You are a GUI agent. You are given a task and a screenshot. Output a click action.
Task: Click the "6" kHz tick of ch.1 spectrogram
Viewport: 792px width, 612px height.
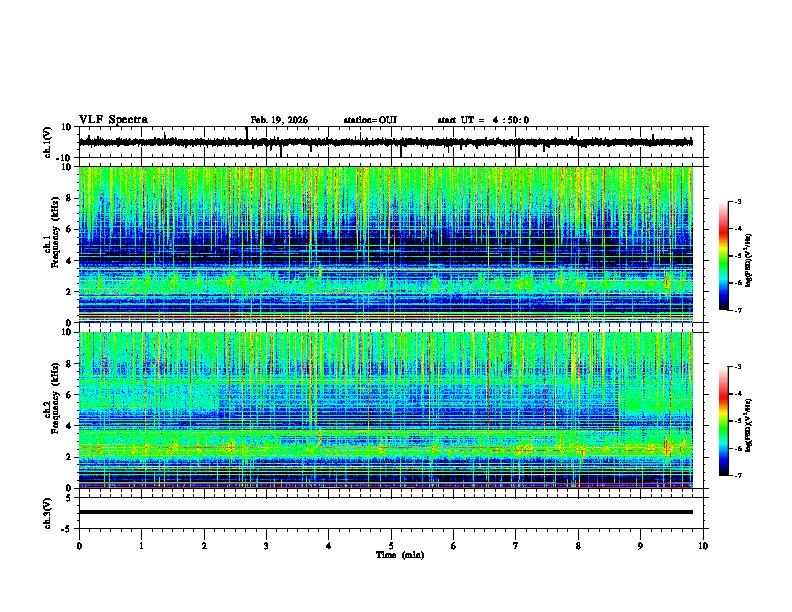click(69, 229)
